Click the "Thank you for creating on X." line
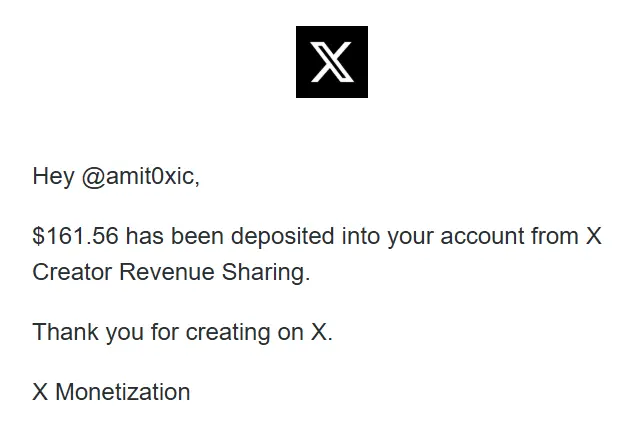Image resolution: width=637 pixels, height=431 pixels. pyautogui.click(x=182, y=332)
